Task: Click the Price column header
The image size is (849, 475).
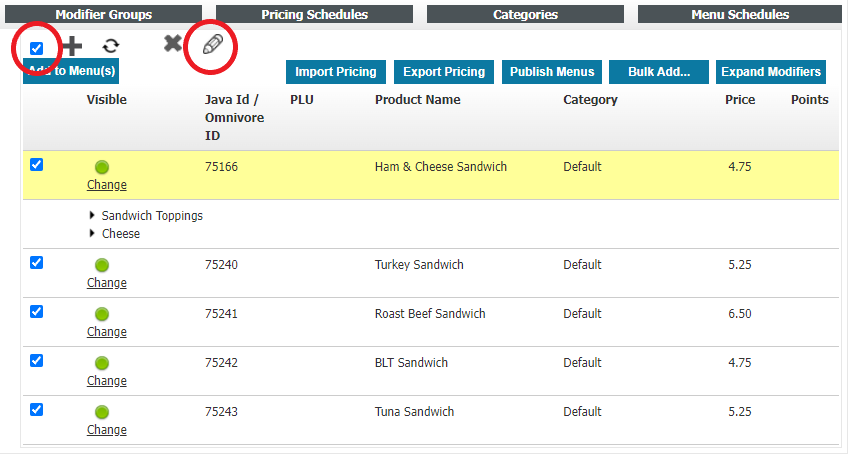Action: 740,100
